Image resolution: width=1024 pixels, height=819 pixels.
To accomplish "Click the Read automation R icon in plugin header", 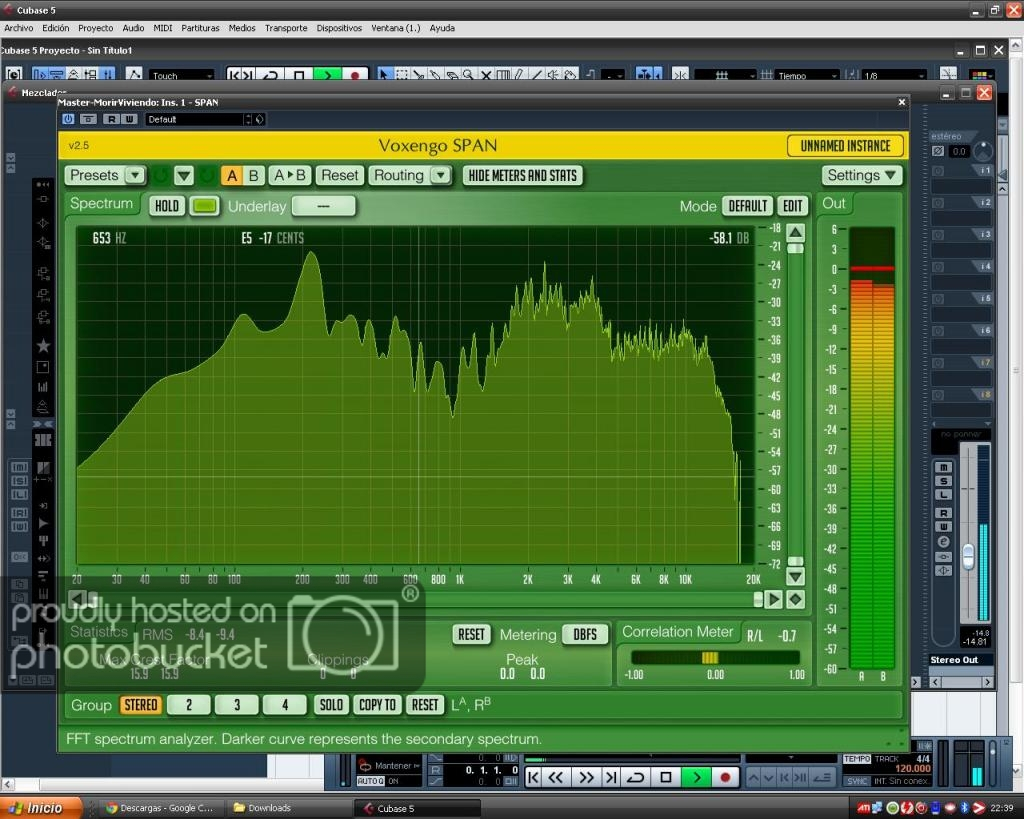I will (109, 119).
